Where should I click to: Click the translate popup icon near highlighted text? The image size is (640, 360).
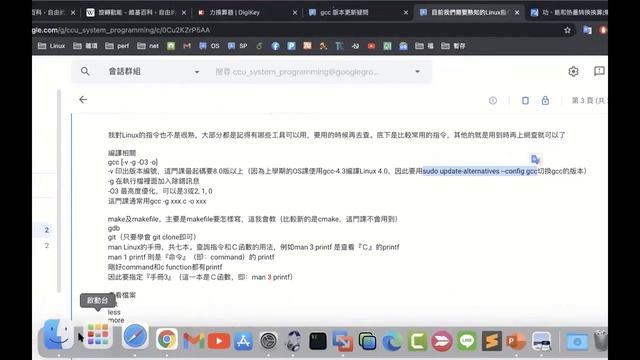coord(535,159)
